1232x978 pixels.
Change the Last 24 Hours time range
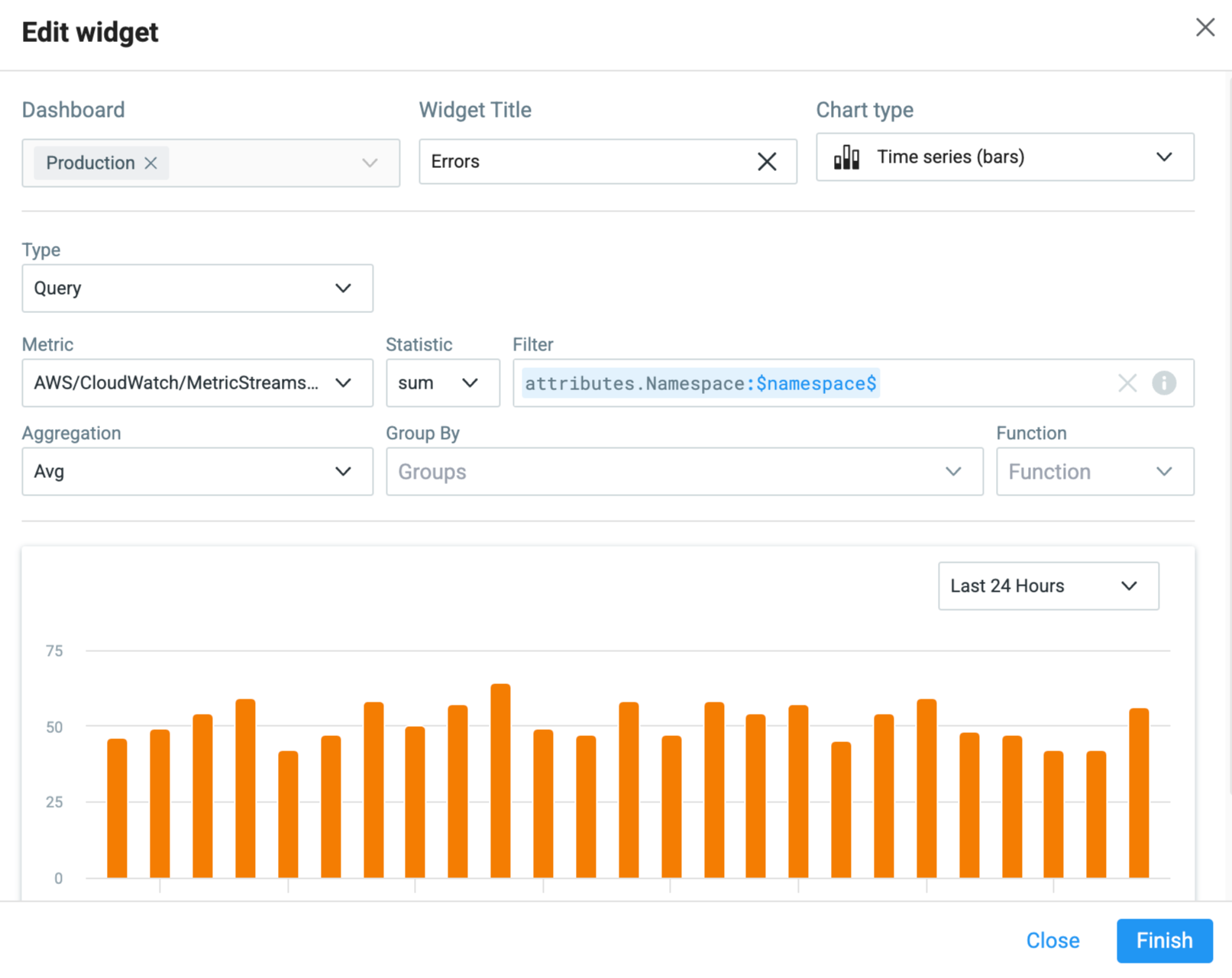pyautogui.click(x=1049, y=586)
